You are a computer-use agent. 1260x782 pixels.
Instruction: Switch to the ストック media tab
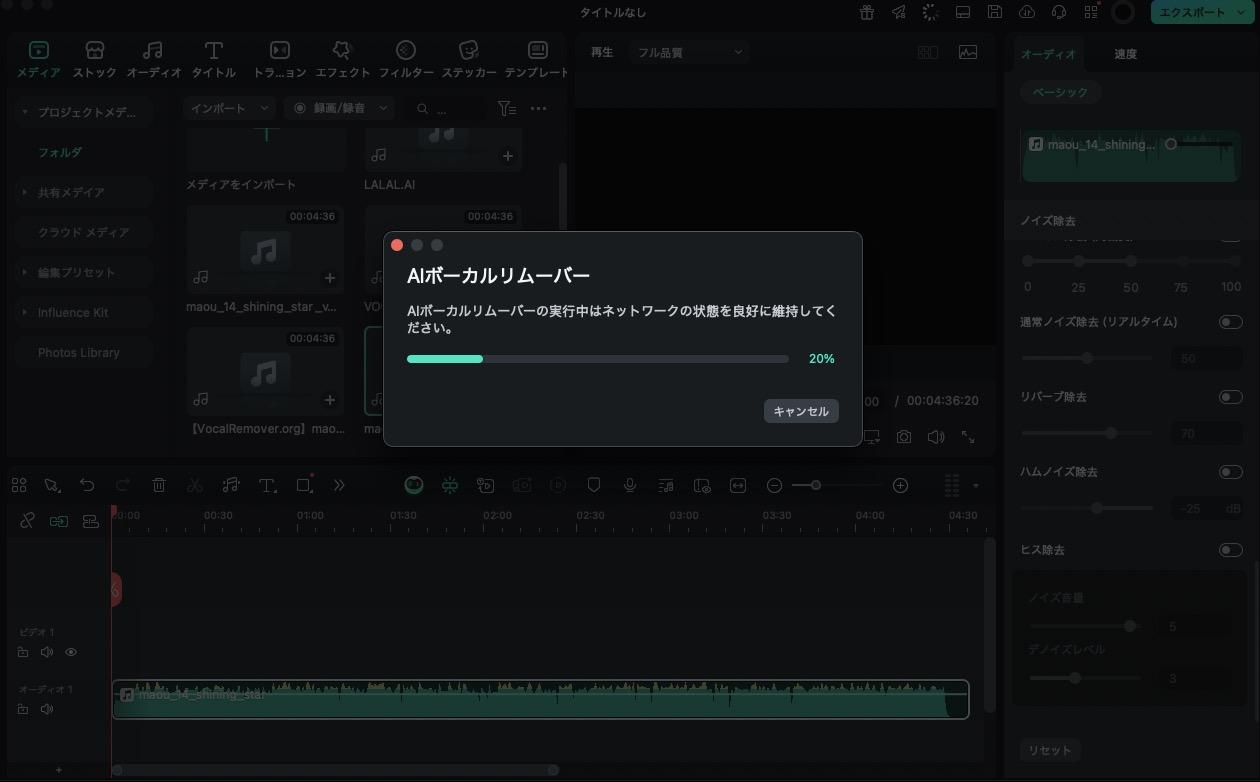point(94,57)
